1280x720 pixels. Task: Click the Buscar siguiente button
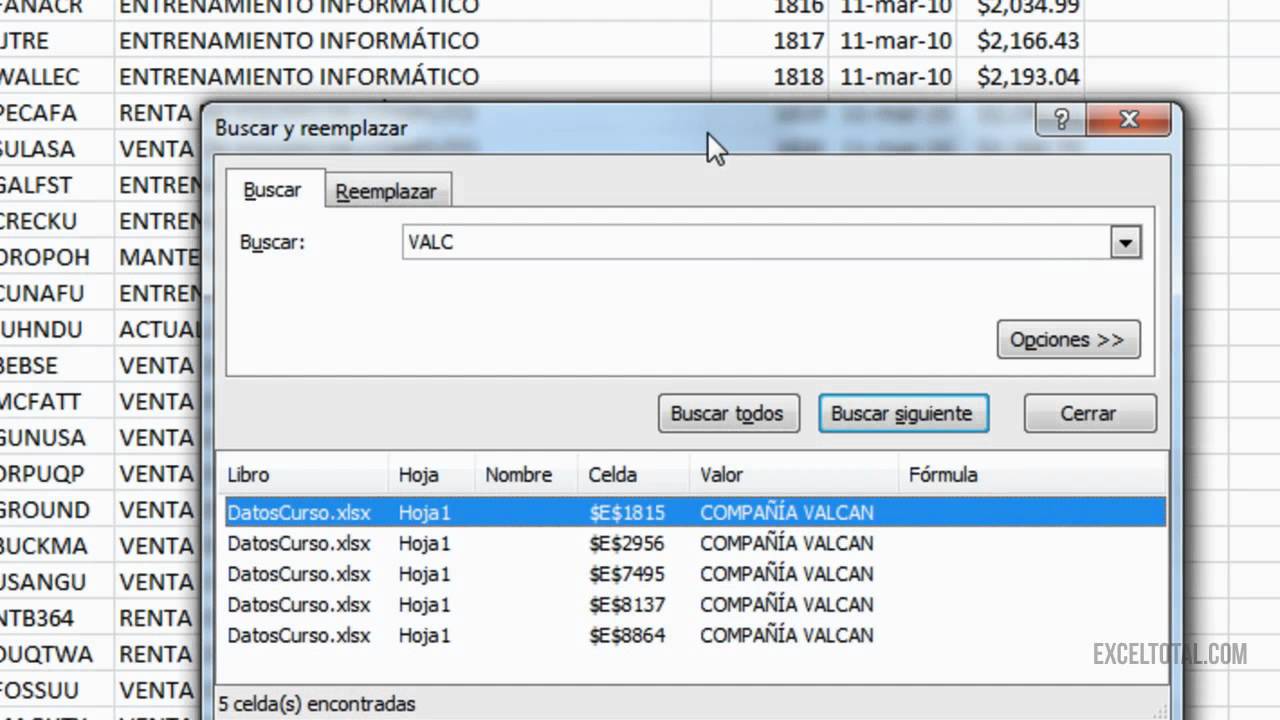902,413
